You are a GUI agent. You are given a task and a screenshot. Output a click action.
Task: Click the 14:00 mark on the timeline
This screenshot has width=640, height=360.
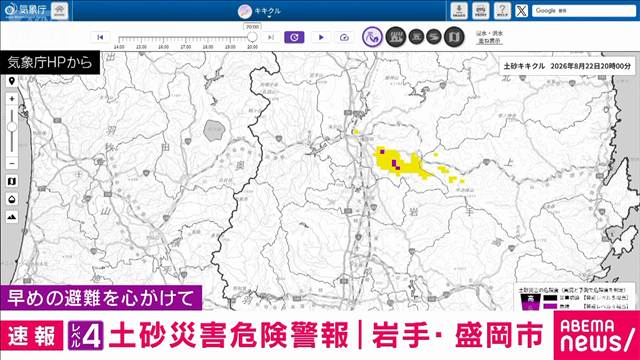pos(119,47)
